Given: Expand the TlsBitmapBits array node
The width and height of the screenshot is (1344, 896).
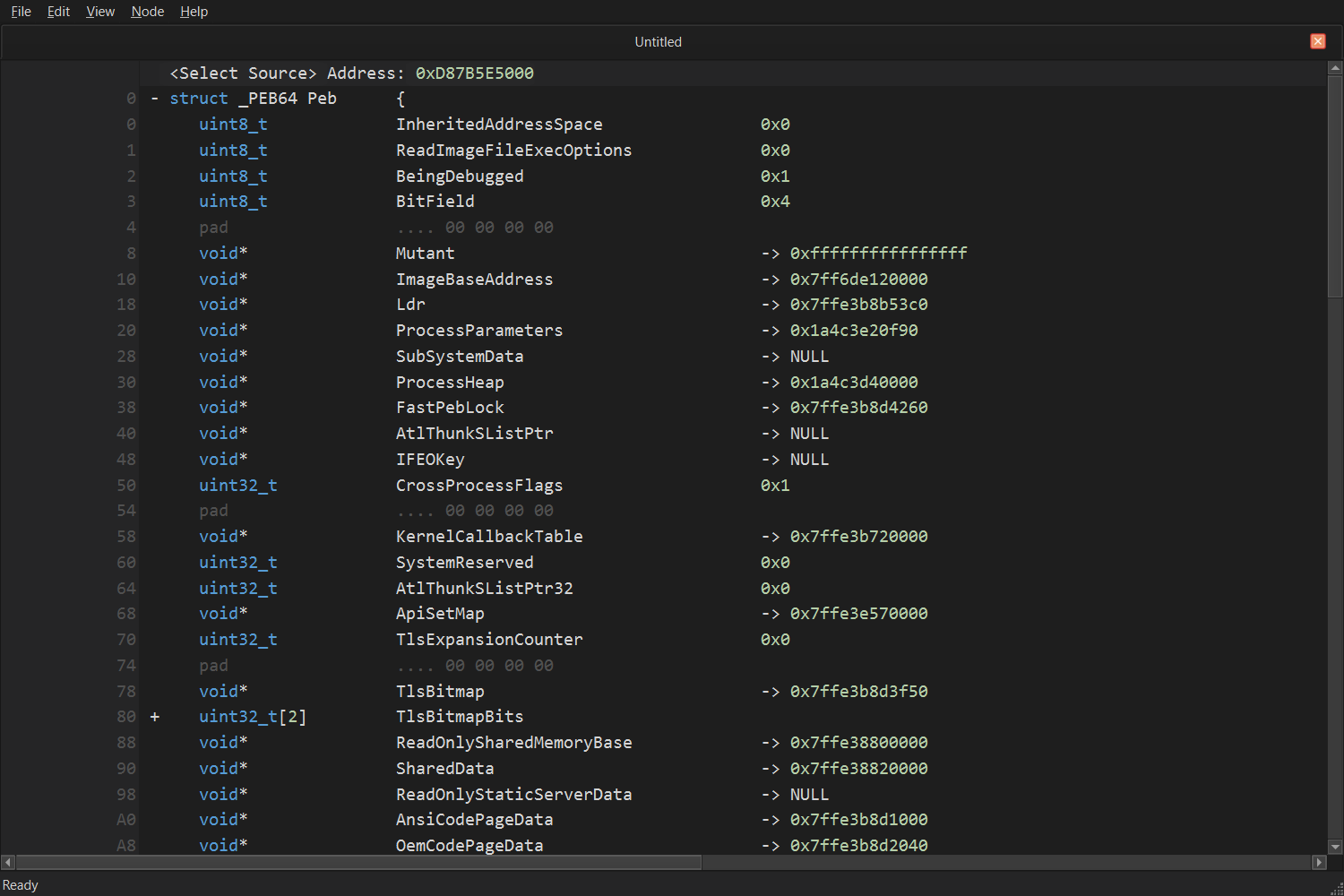Looking at the screenshot, I should (155, 717).
